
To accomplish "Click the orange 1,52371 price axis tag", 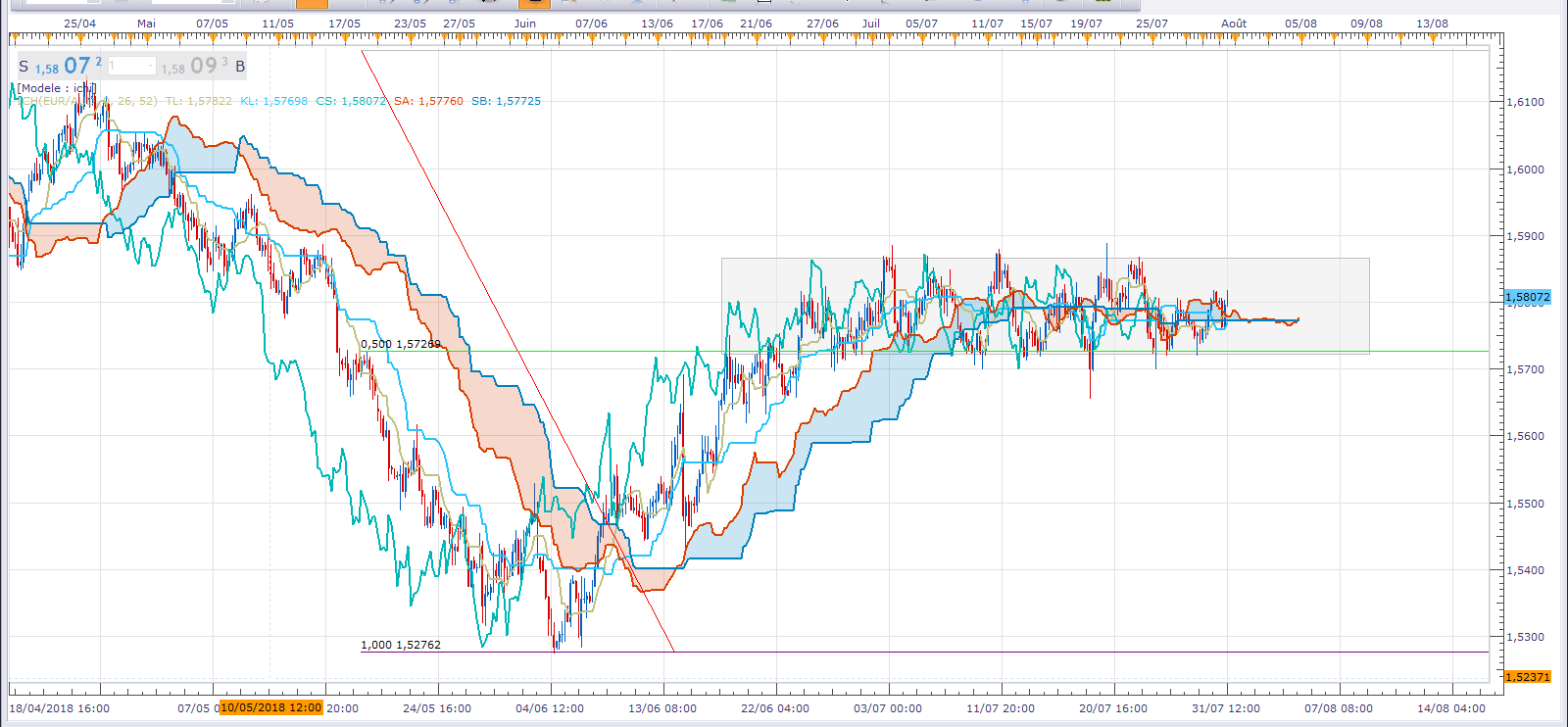I will pyautogui.click(x=1528, y=677).
